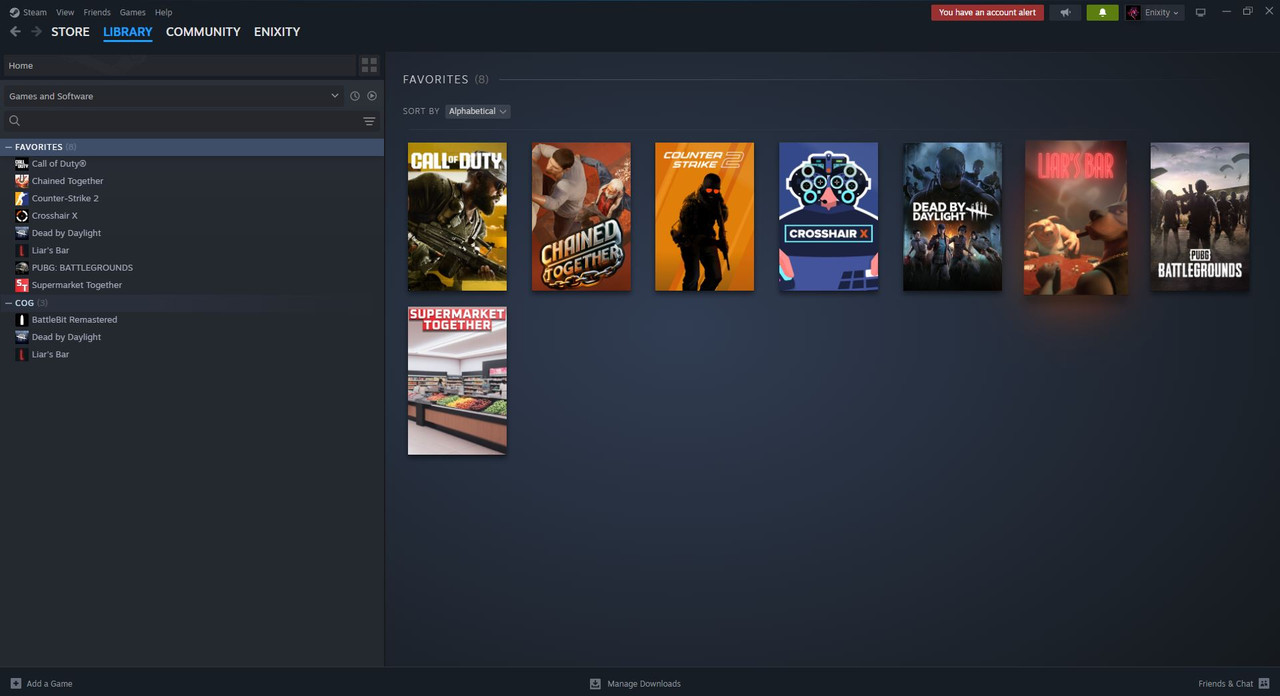
Task: Click the BattleBit Remastered sidebar icon
Action: coord(22,320)
